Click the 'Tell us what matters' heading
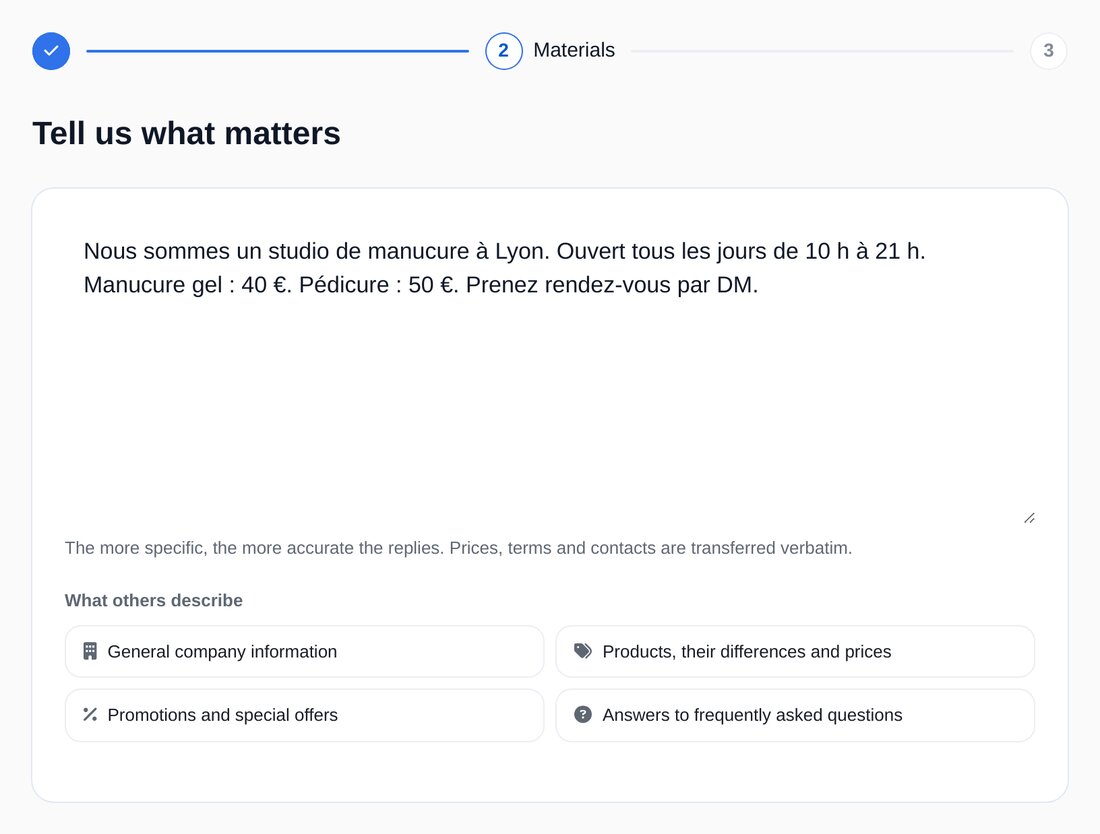This screenshot has height=834, width=1100. (x=187, y=133)
